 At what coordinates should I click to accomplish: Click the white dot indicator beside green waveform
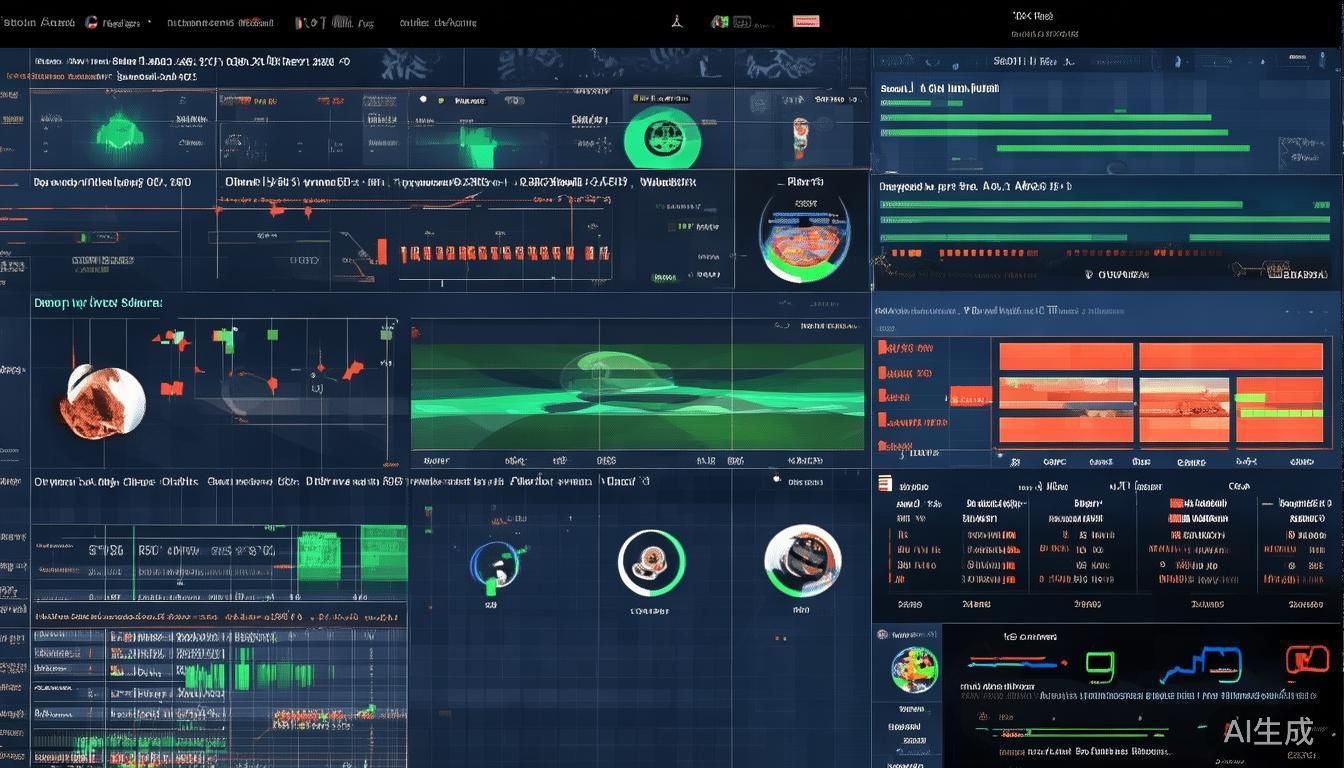click(424, 100)
